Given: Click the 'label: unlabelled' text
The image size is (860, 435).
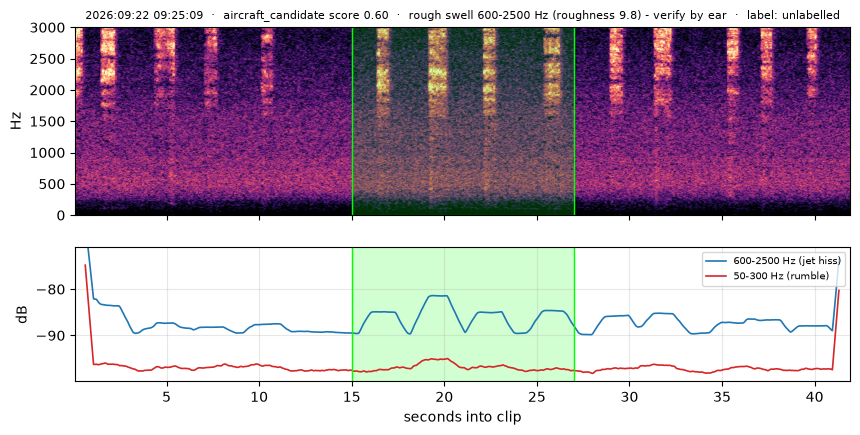Looking at the screenshot, I should point(793,15).
